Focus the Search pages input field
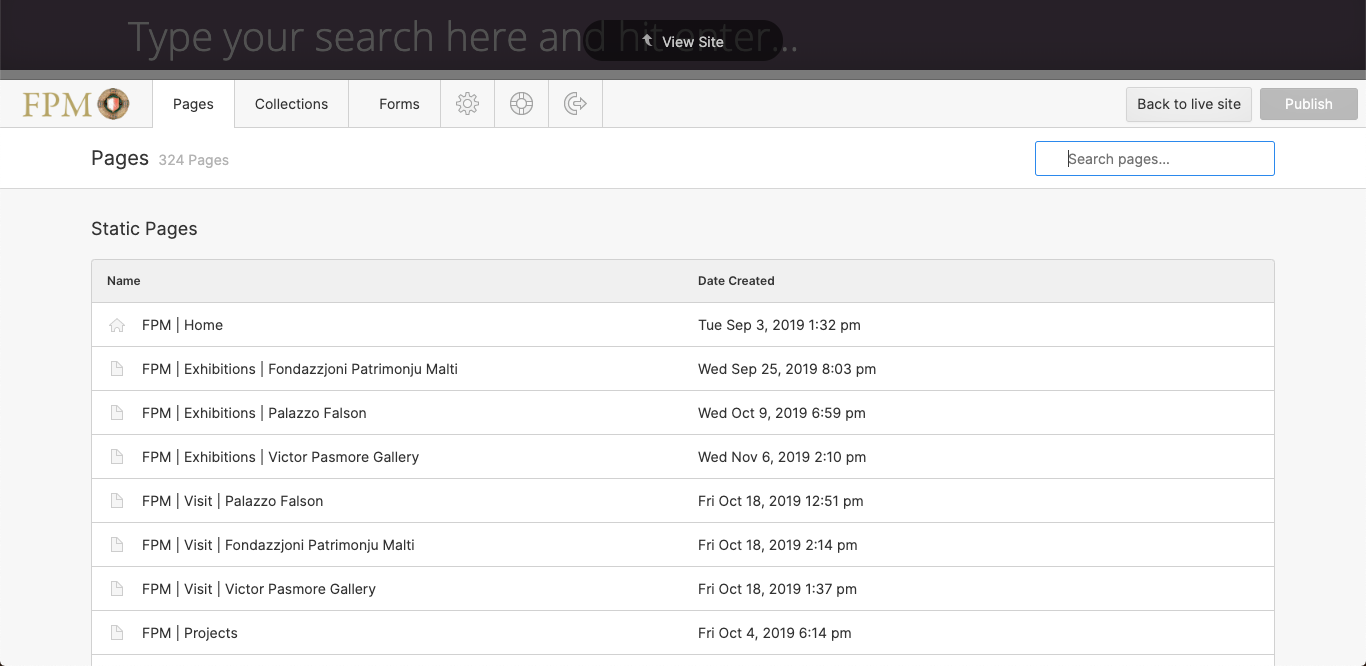 pyautogui.click(x=1155, y=159)
